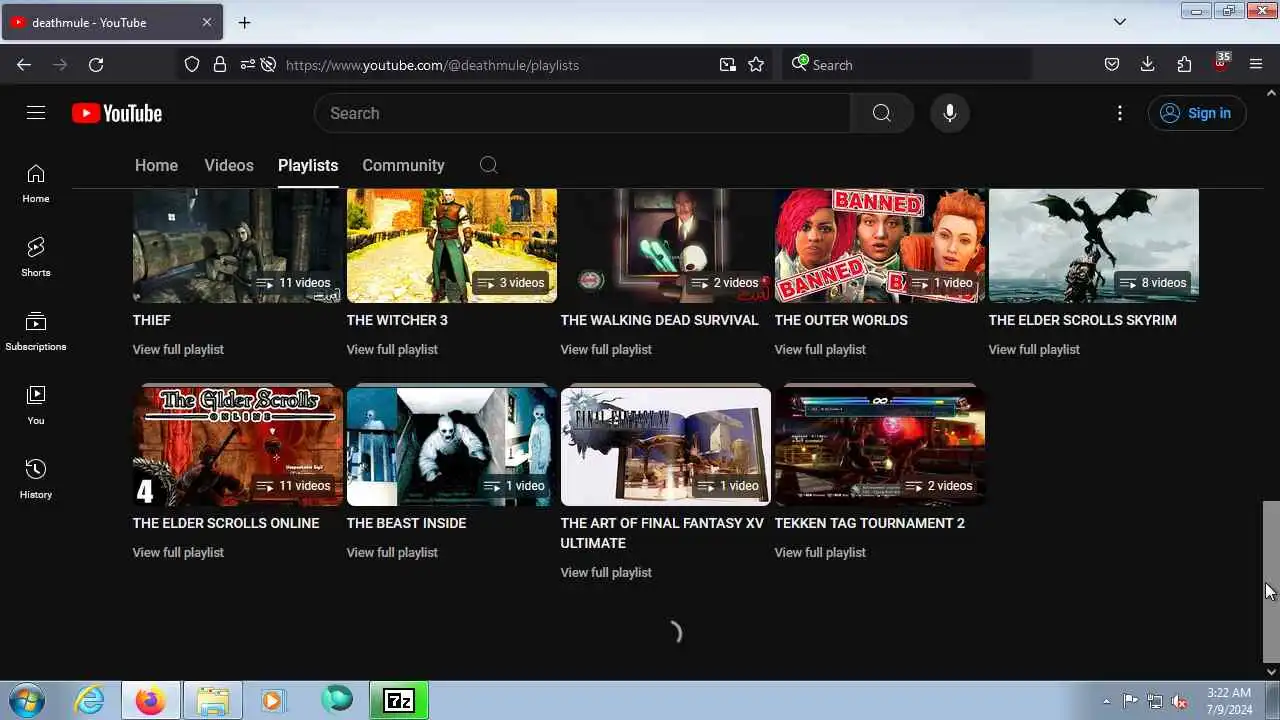This screenshot has width=1280, height=720.
Task: Click the YouTube logo
Action: pyautogui.click(x=117, y=113)
